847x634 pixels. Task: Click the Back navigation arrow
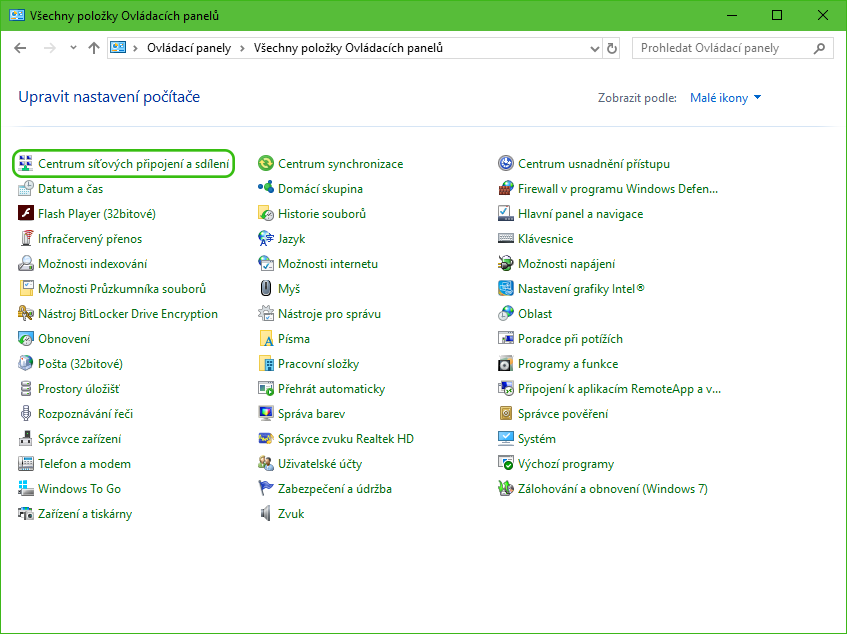point(21,48)
